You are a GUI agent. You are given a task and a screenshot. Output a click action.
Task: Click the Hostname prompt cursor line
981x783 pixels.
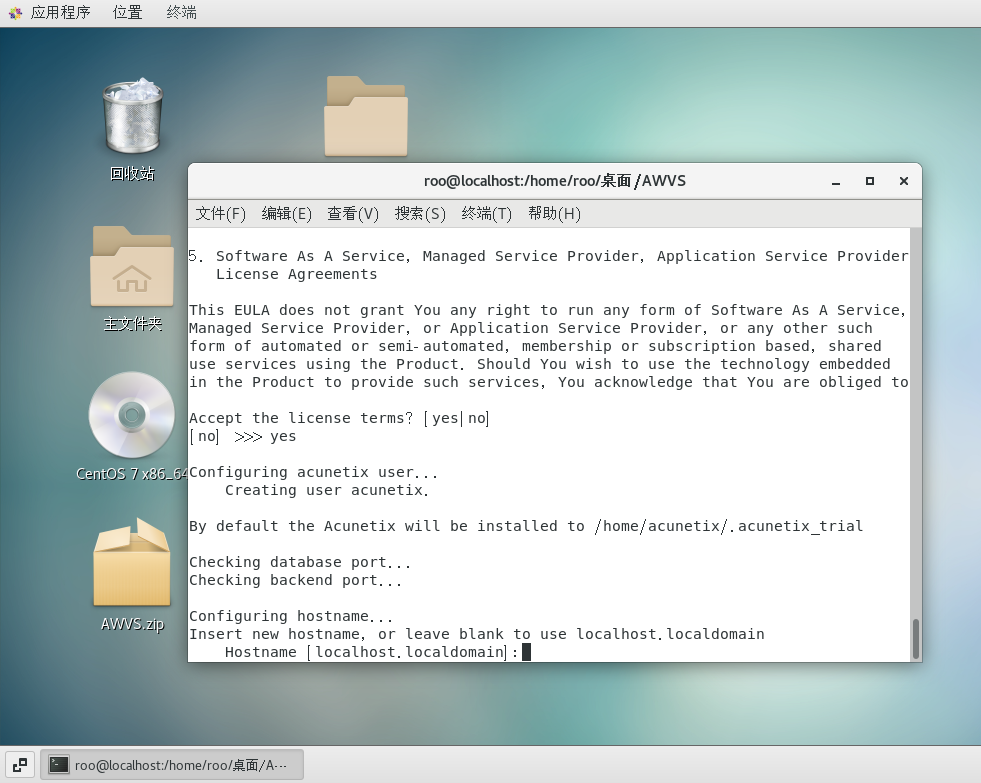[378, 652]
